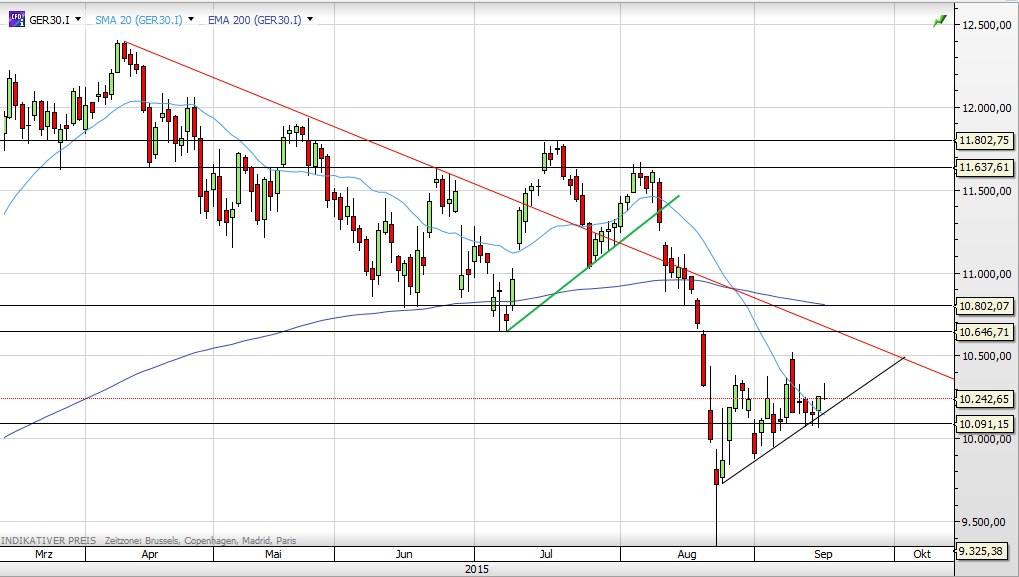Click the Mrz month label

[44, 554]
